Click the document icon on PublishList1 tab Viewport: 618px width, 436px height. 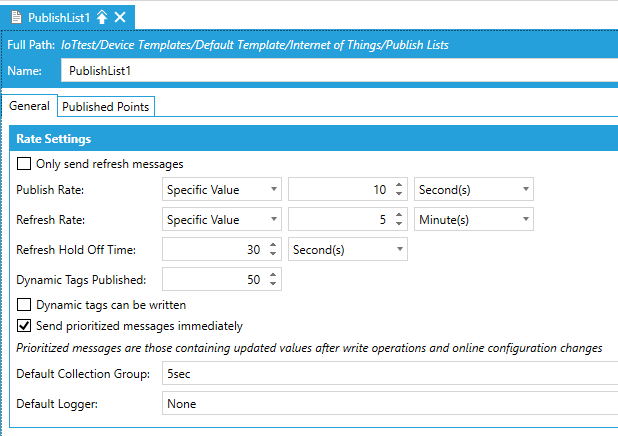(16, 17)
